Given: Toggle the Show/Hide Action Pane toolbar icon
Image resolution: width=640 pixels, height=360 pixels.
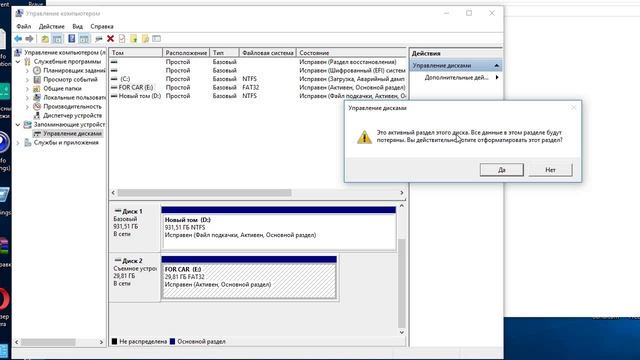Looking at the screenshot, I should (x=84, y=39).
